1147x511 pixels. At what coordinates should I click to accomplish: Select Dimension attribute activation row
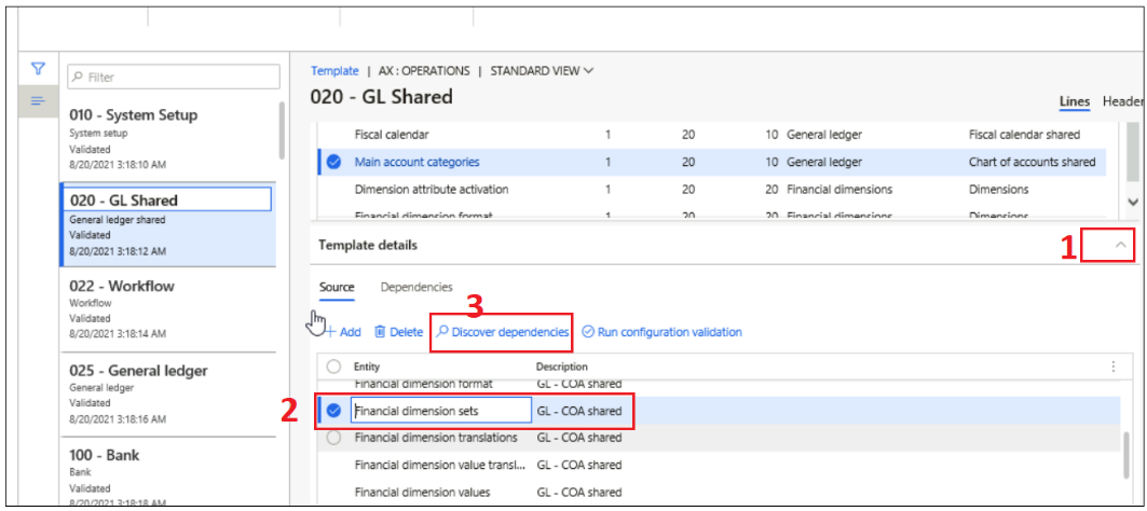tap(712, 189)
